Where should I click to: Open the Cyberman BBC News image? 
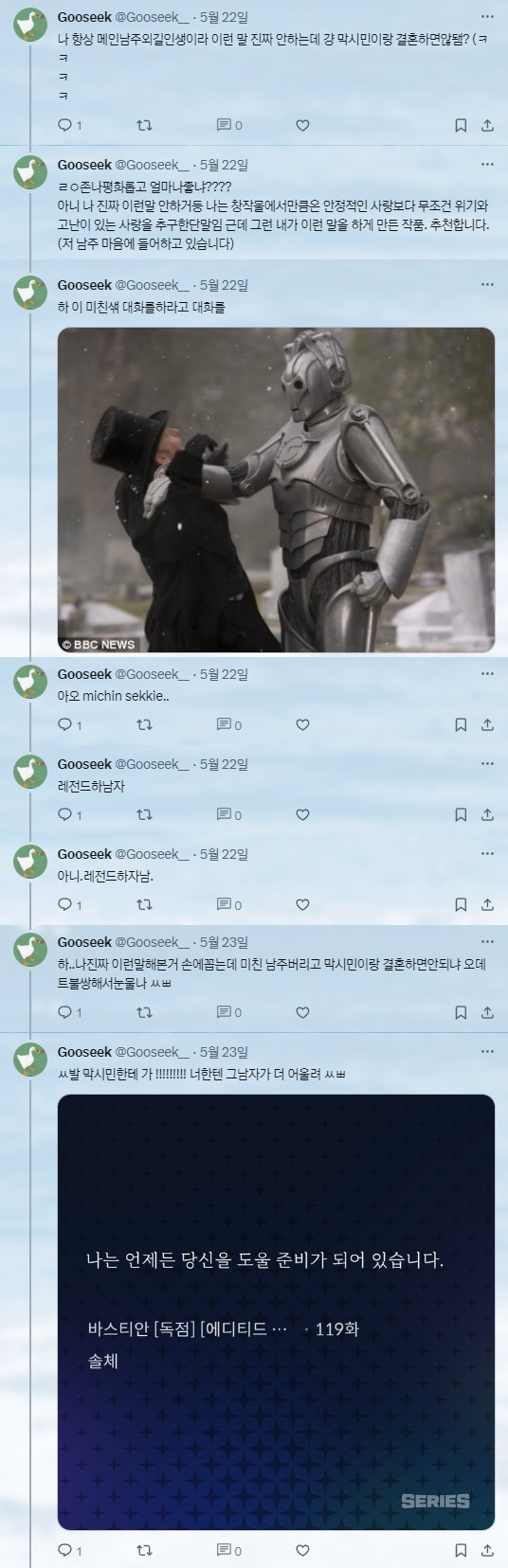(276, 490)
